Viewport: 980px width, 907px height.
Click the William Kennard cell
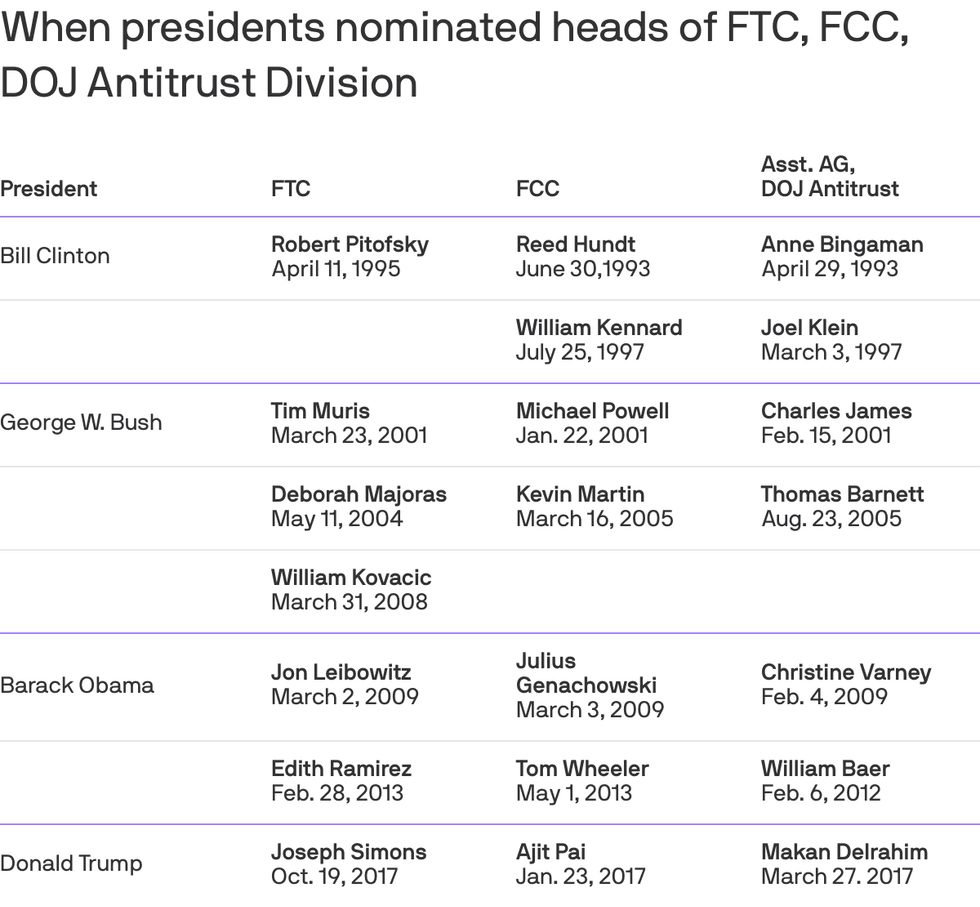(598, 339)
